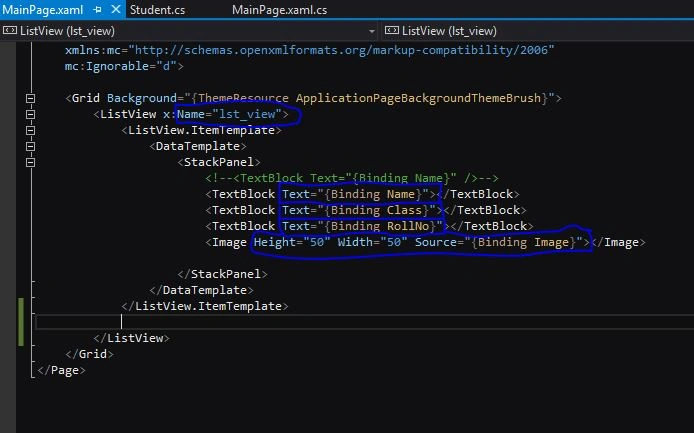Click the ApplicationPageBackgroundThemeBrush resource text

(418, 98)
